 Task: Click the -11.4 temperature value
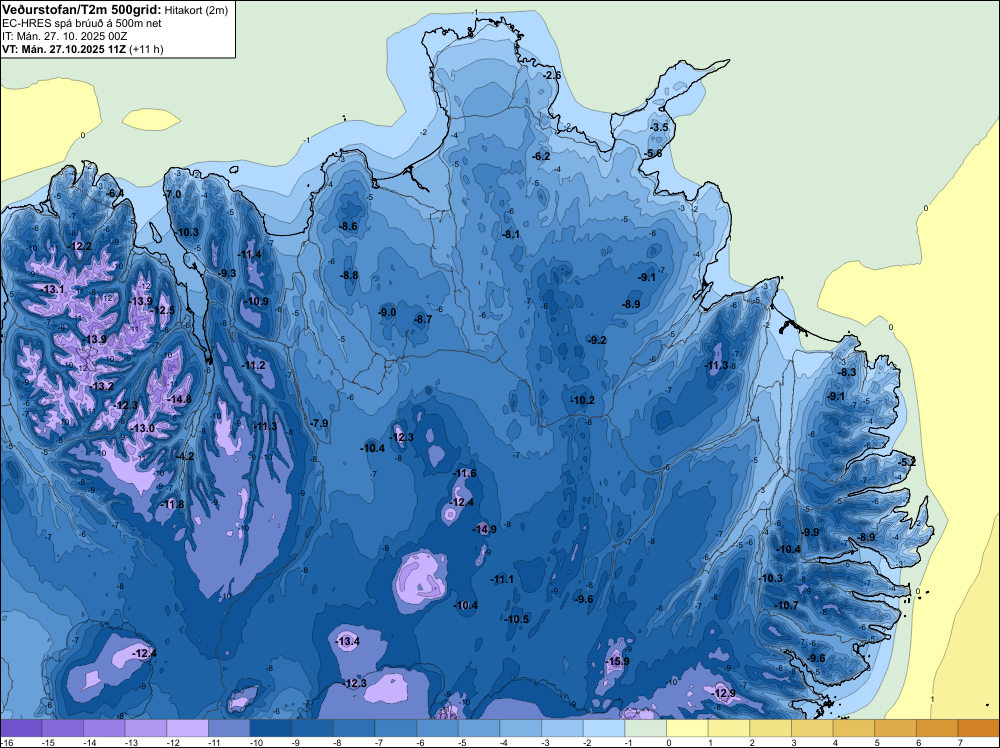click(x=249, y=254)
